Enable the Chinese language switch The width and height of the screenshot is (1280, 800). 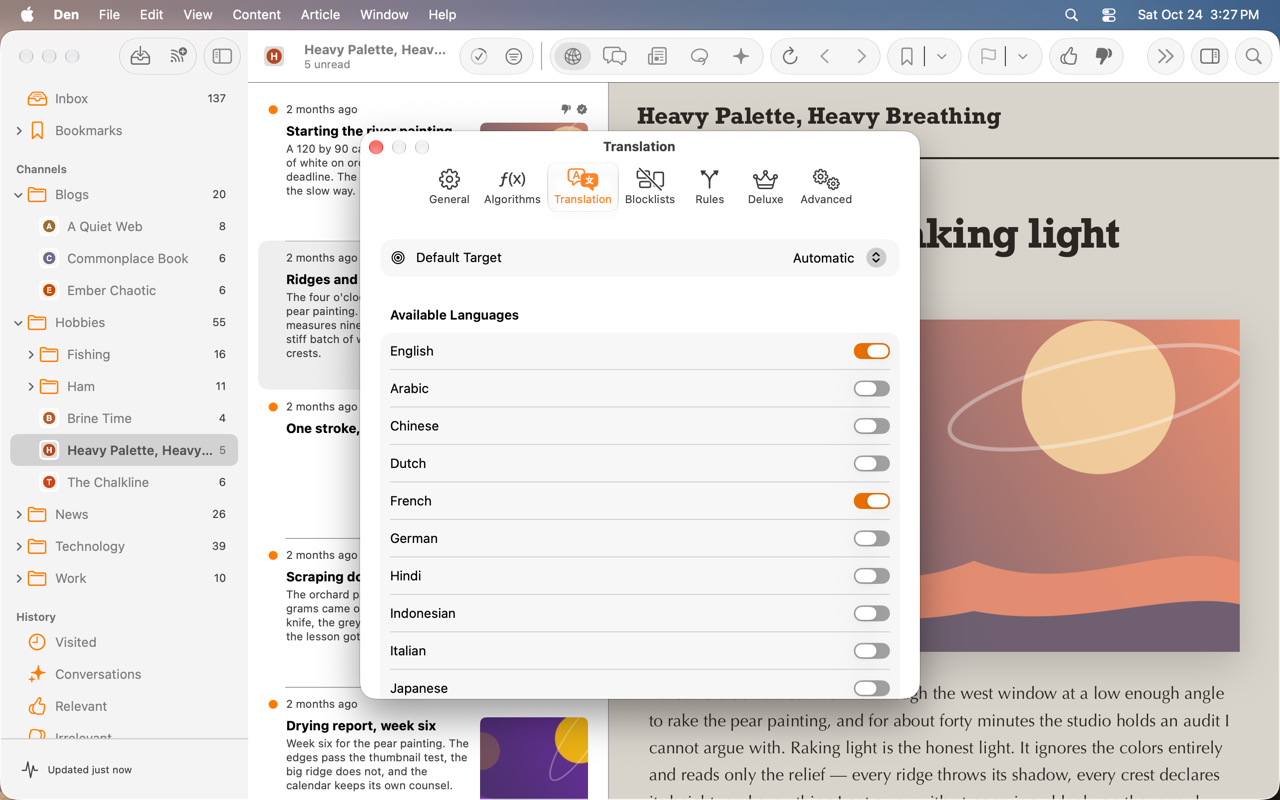click(871, 426)
